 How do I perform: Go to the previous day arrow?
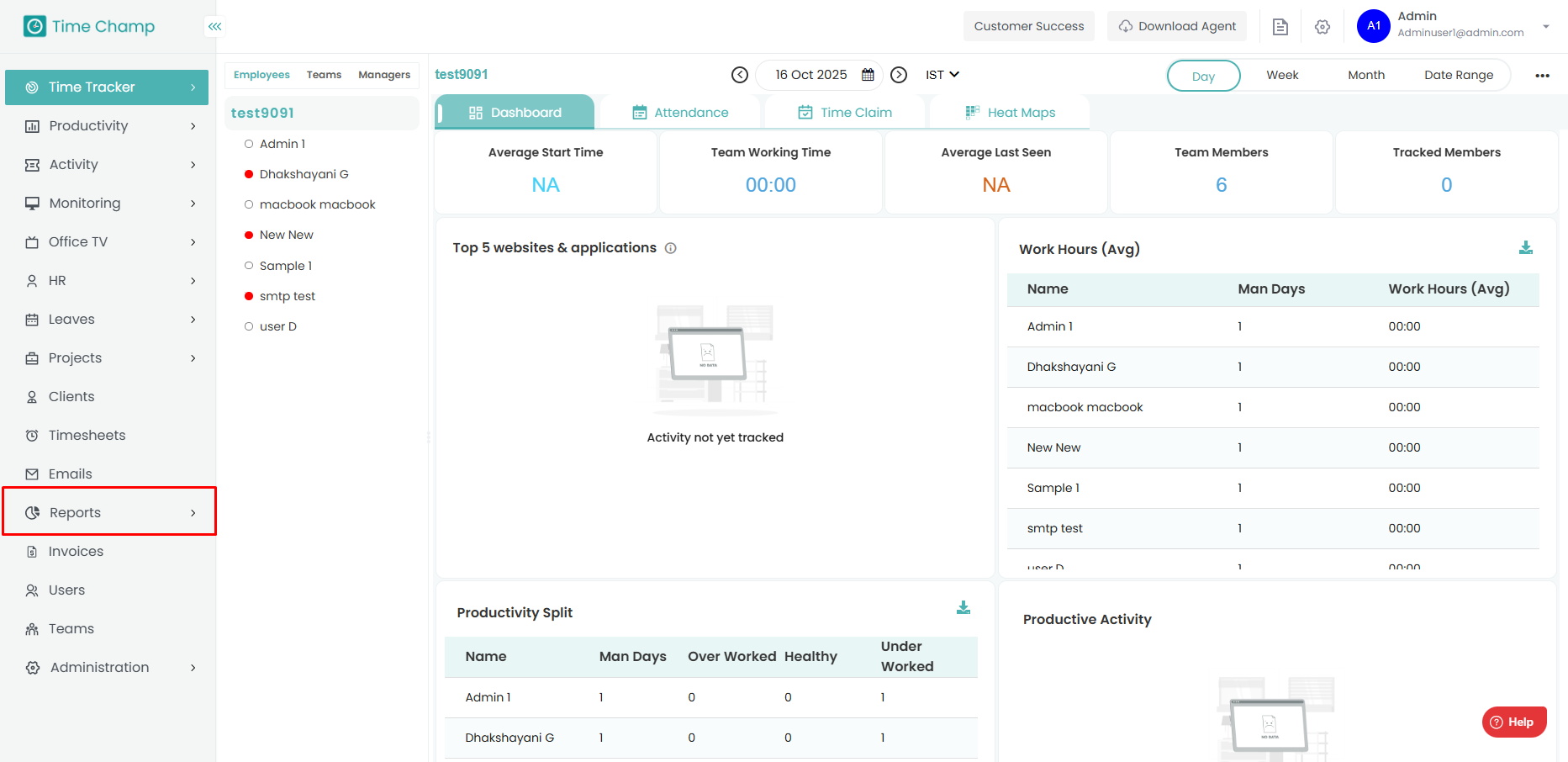pos(740,75)
